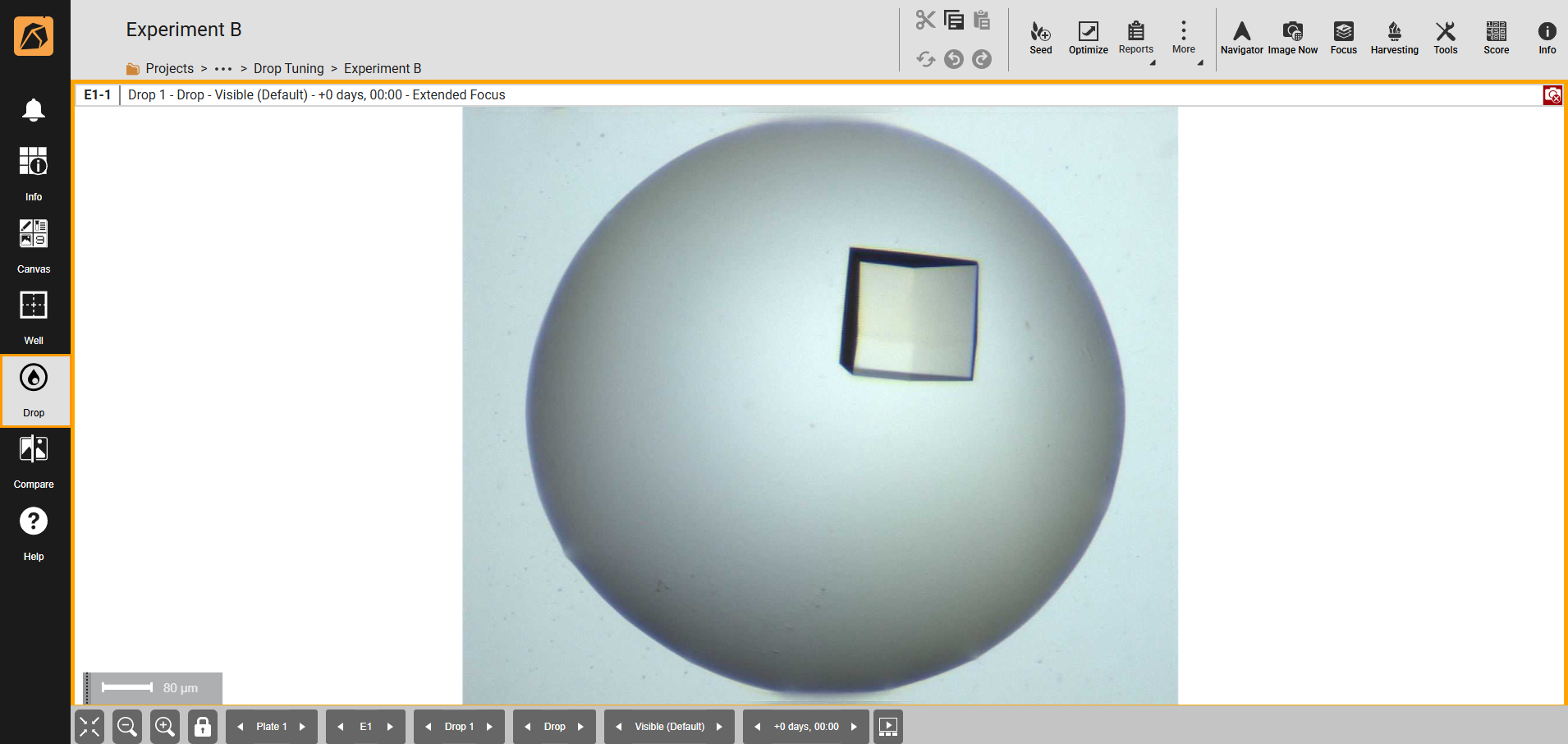Image resolution: width=1568 pixels, height=744 pixels.
Task: Toggle the zoom lock button
Action: [x=203, y=727]
